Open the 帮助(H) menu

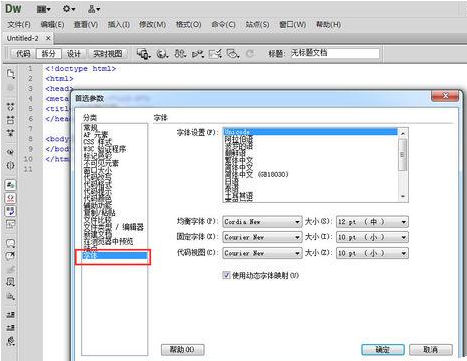coord(328,24)
